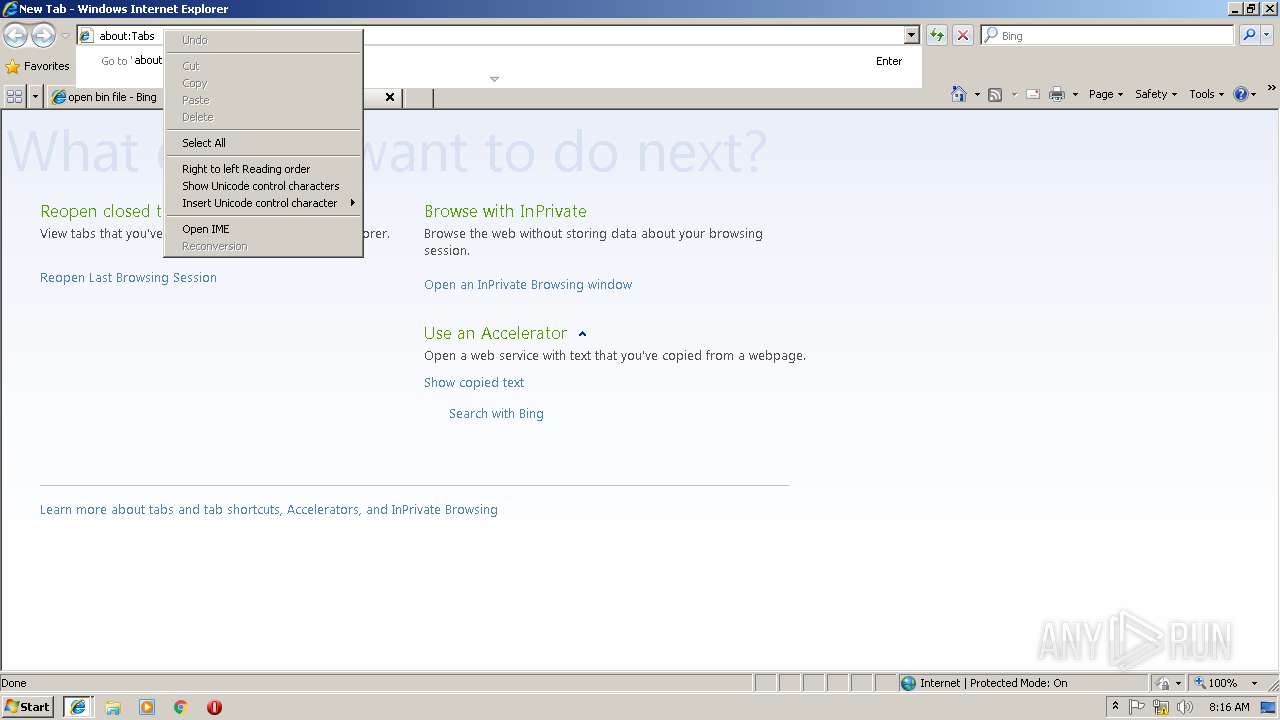Click the Browse with InPrivate heading
This screenshot has height=720, width=1280.
click(505, 211)
